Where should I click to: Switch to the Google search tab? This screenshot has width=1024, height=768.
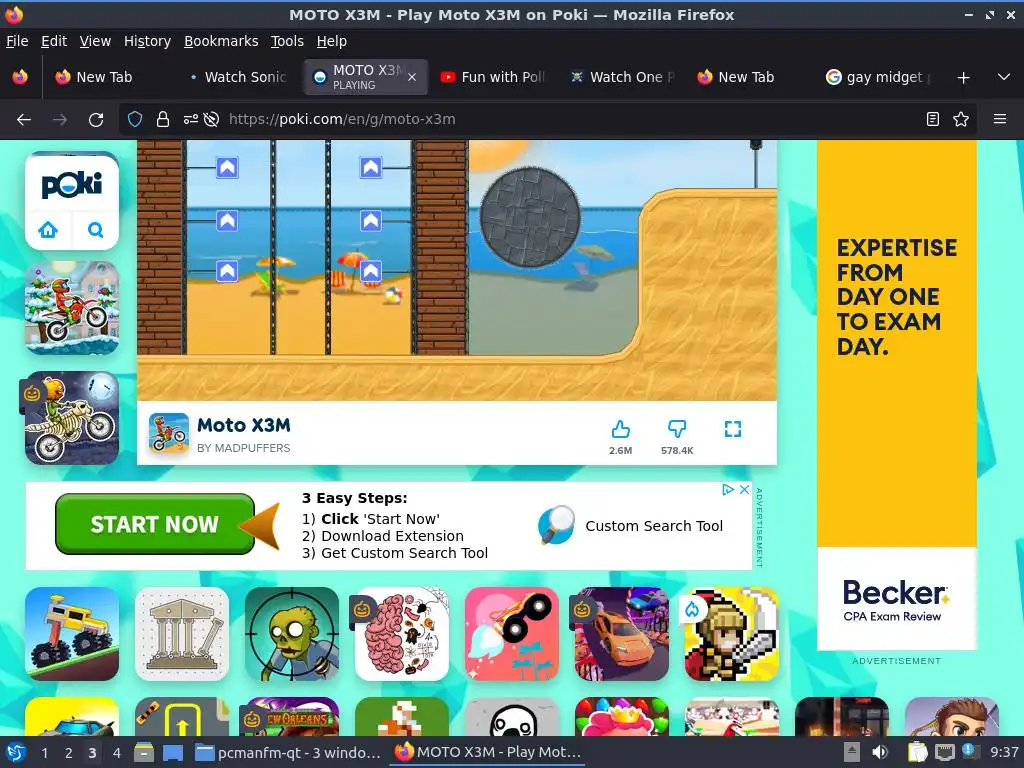(878, 77)
